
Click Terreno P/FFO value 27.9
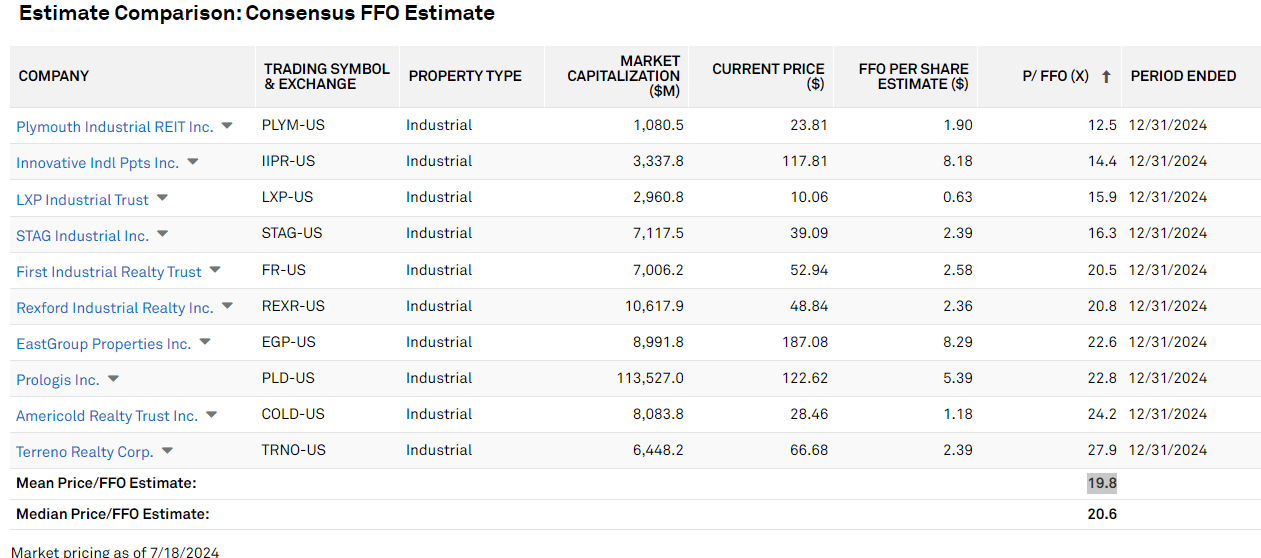(1102, 450)
